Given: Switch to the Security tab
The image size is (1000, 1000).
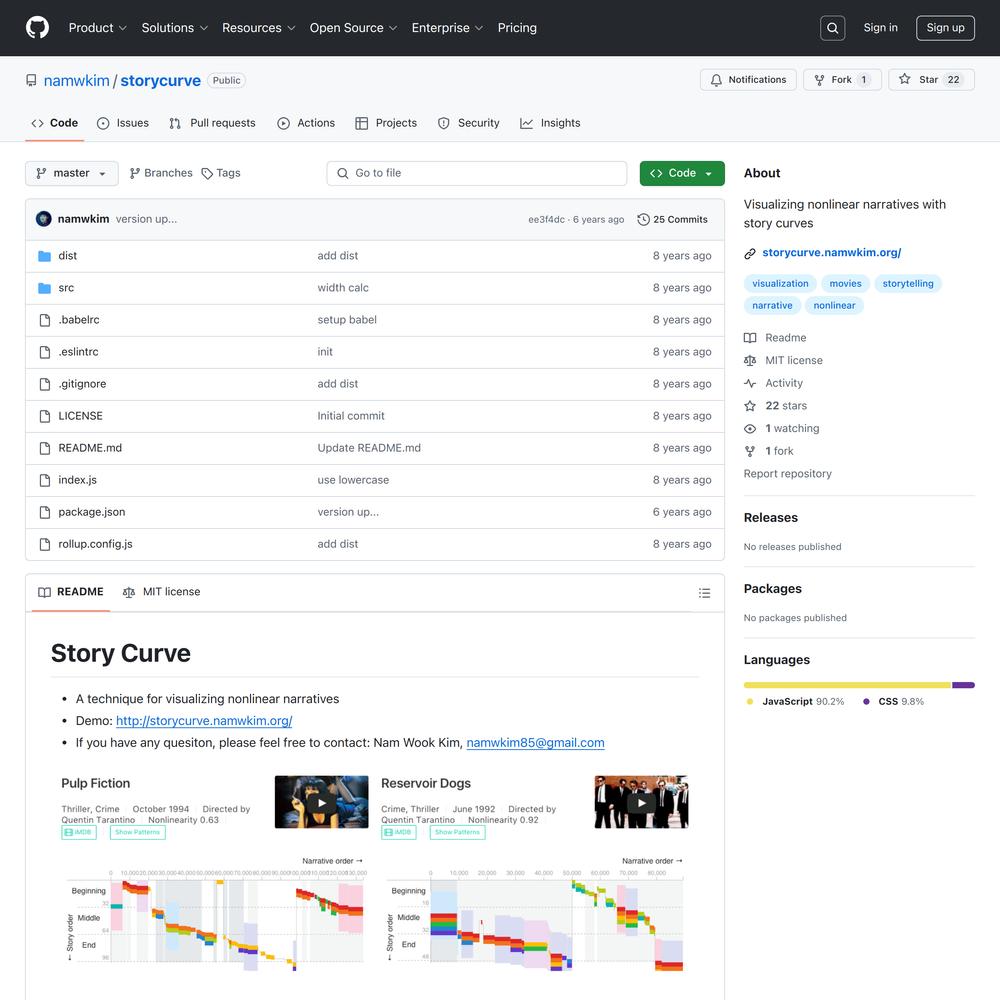Looking at the screenshot, I should [469, 123].
